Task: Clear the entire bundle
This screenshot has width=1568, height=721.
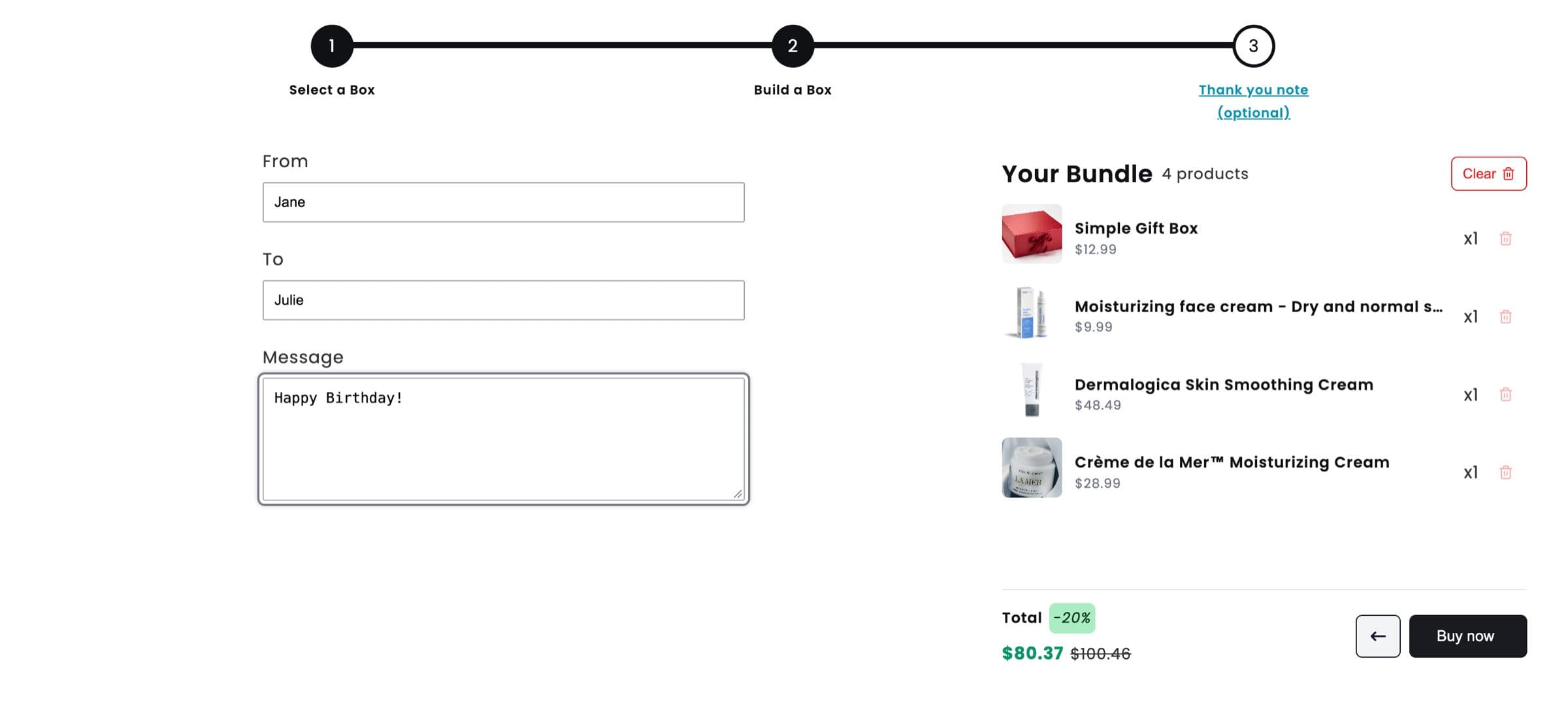Action: tap(1488, 174)
